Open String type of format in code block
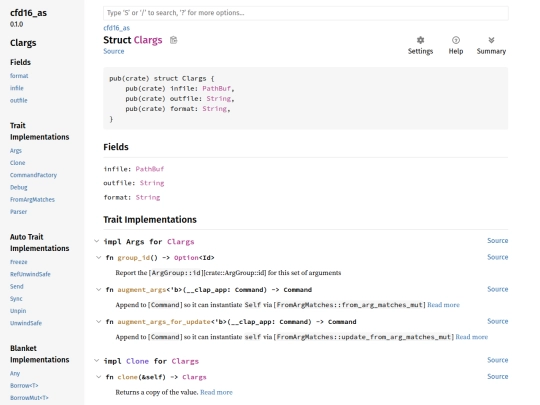Image resolution: width=540 pixels, height=405 pixels. (x=214, y=109)
